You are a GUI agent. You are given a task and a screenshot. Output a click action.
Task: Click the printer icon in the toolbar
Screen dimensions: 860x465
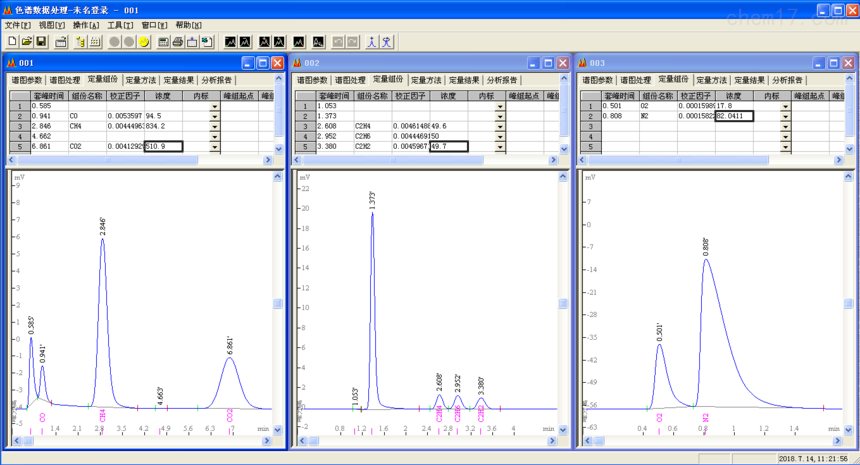177,42
